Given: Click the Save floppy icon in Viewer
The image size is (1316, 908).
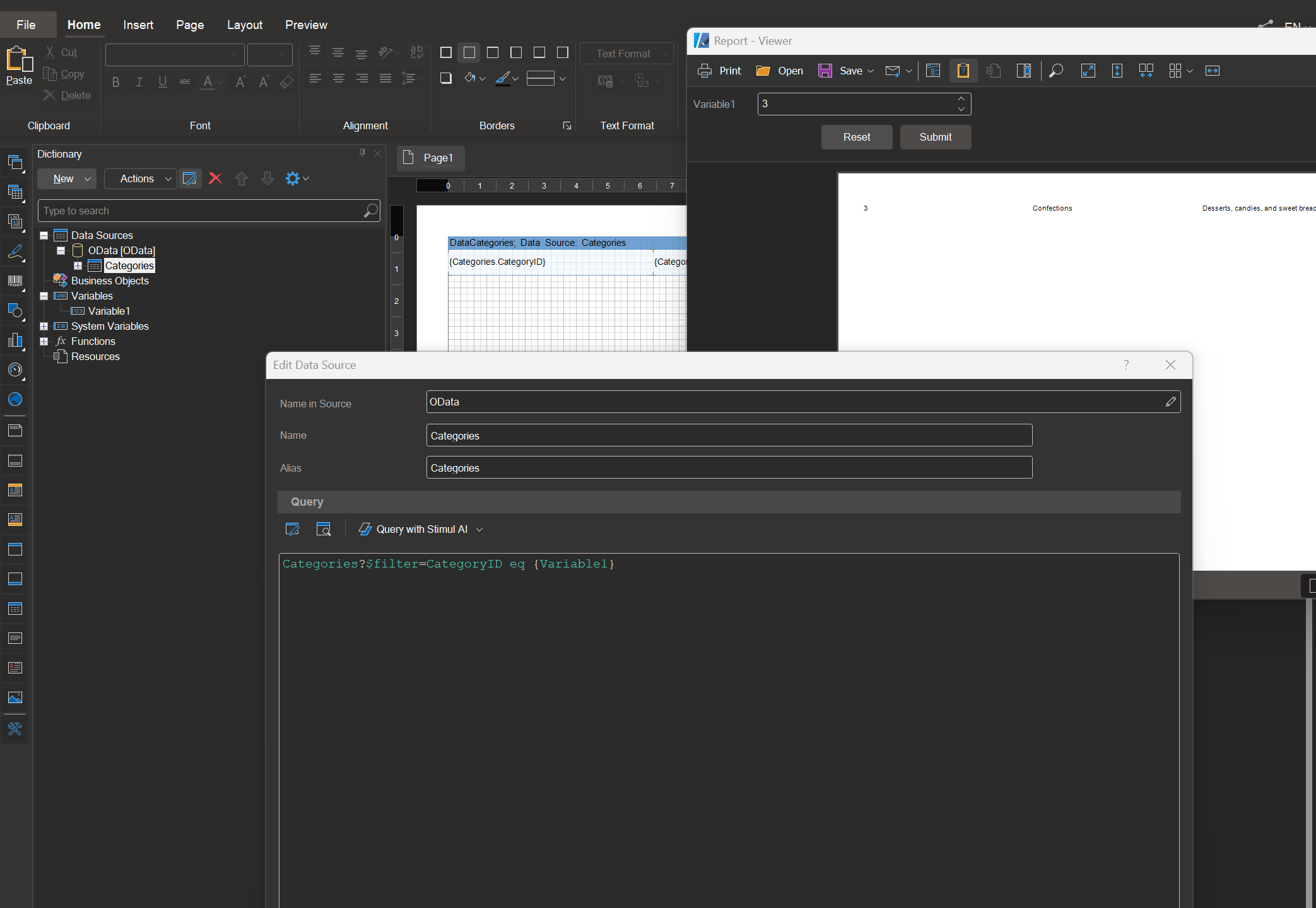Looking at the screenshot, I should pos(825,71).
